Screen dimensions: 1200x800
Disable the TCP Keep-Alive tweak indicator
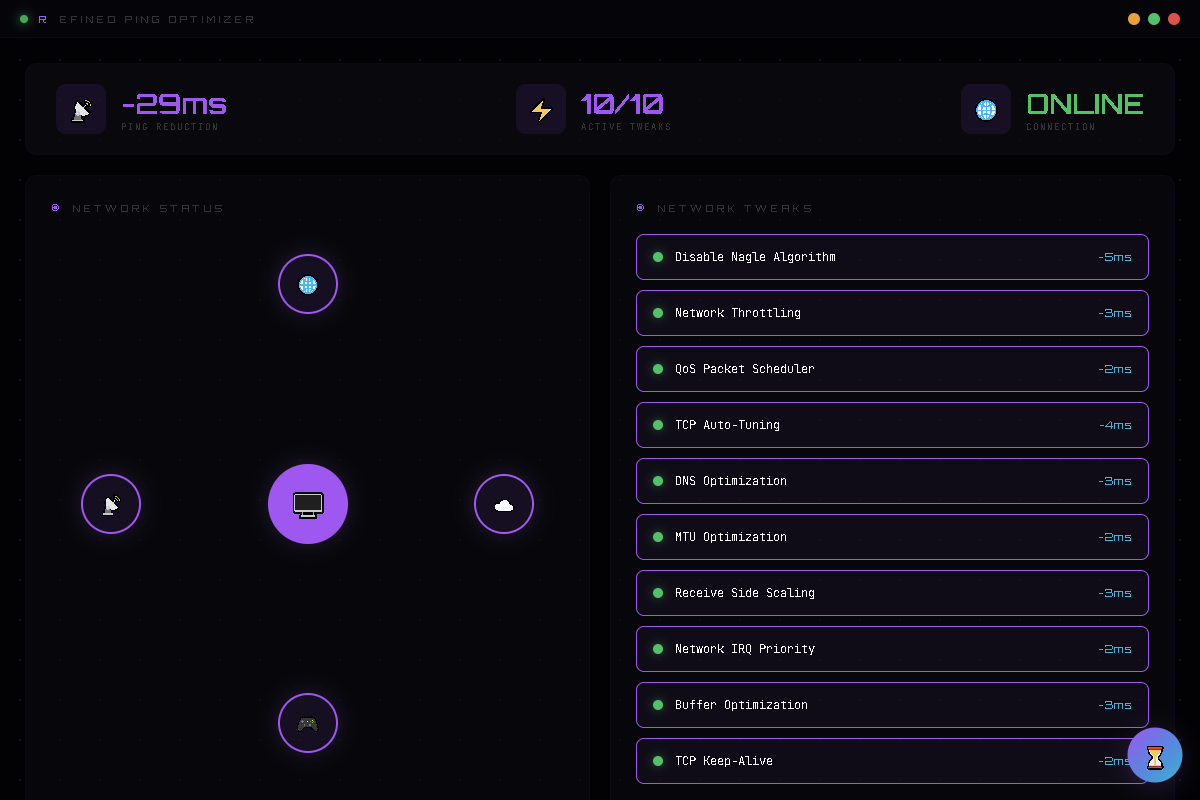658,761
